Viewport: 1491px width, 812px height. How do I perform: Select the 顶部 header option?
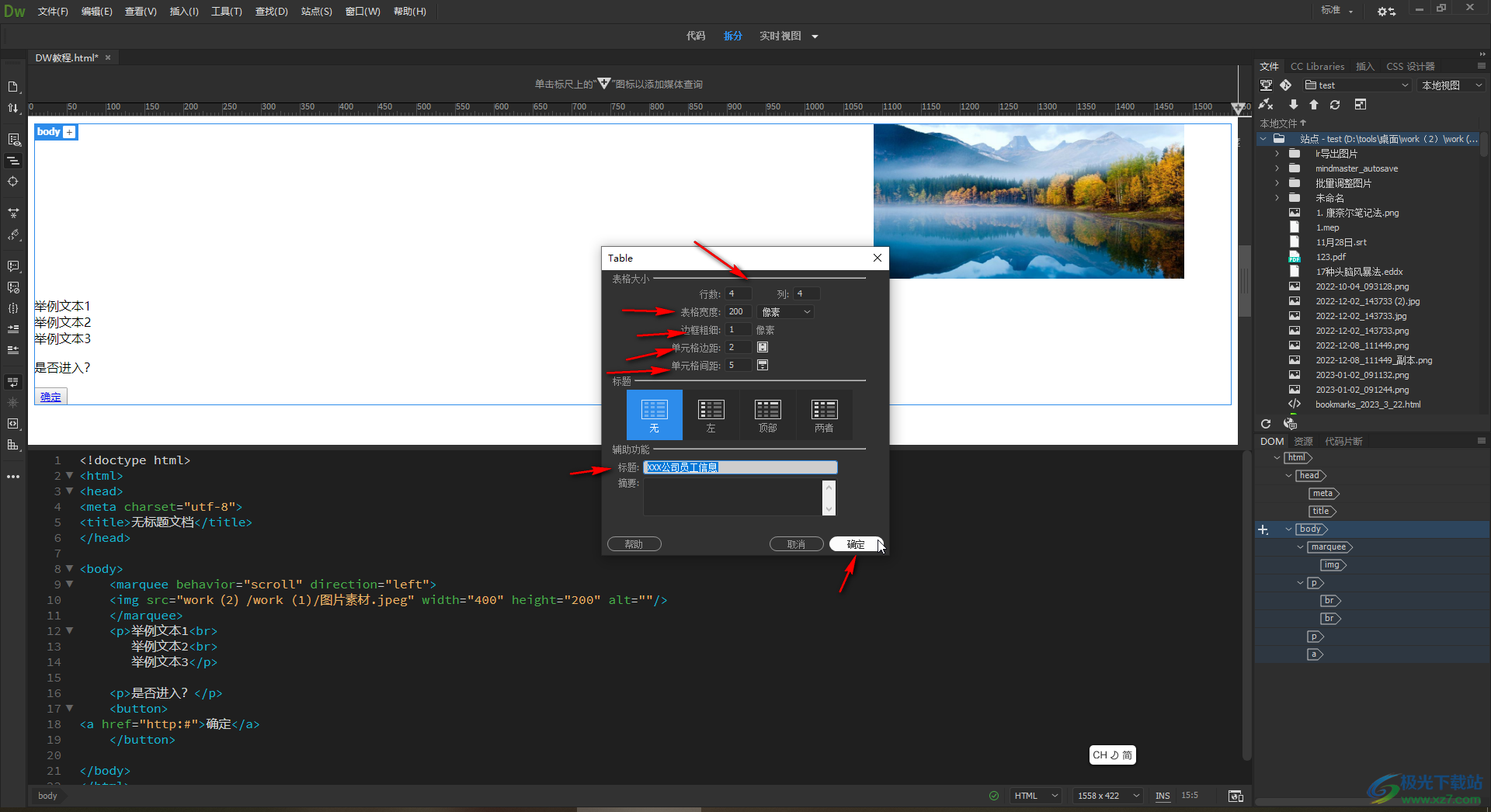coord(767,415)
